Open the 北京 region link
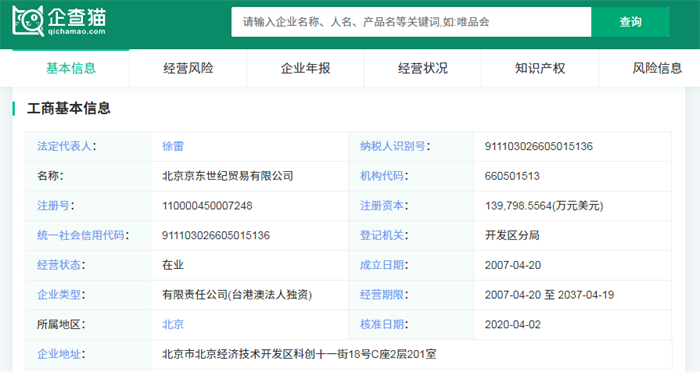 tap(173, 325)
